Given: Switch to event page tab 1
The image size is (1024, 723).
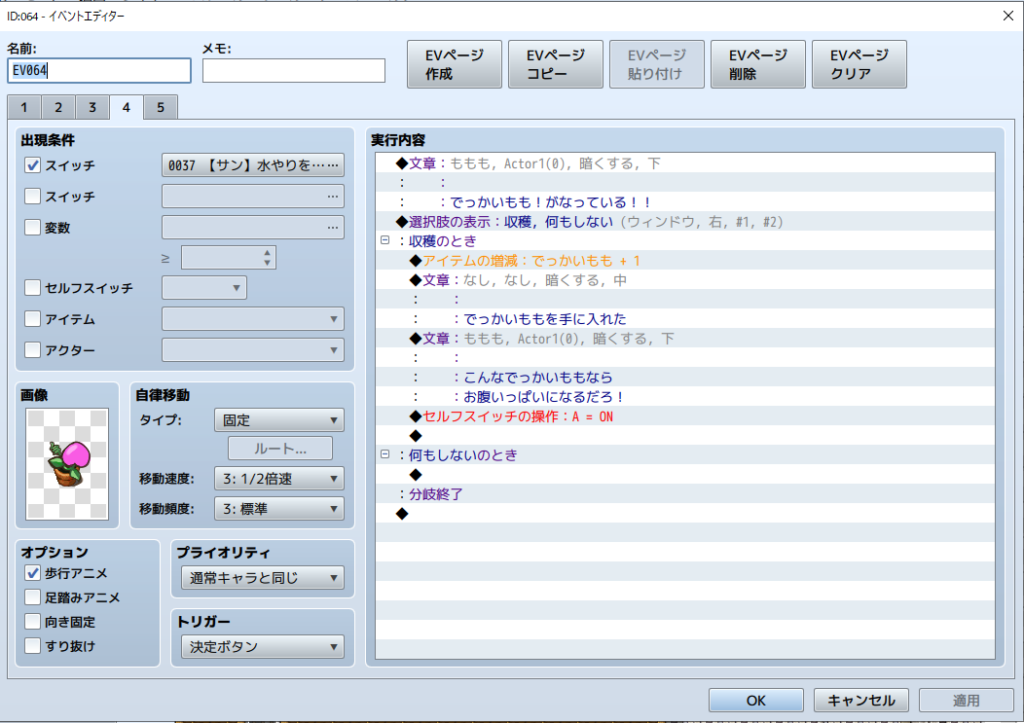Looking at the screenshot, I should click(24, 107).
